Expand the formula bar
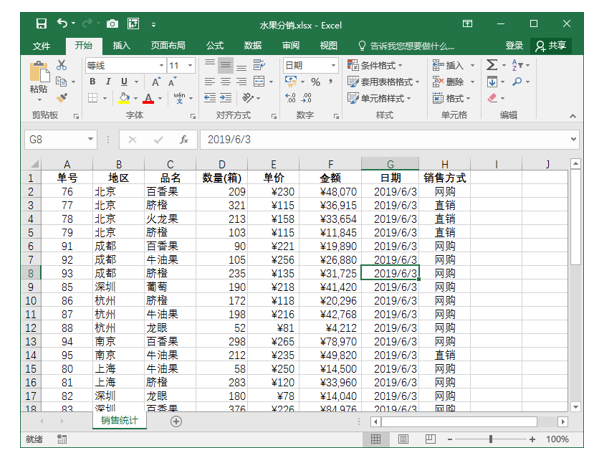Image resolution: width=608 pixels, height=458 pixels. click(573, 139)
